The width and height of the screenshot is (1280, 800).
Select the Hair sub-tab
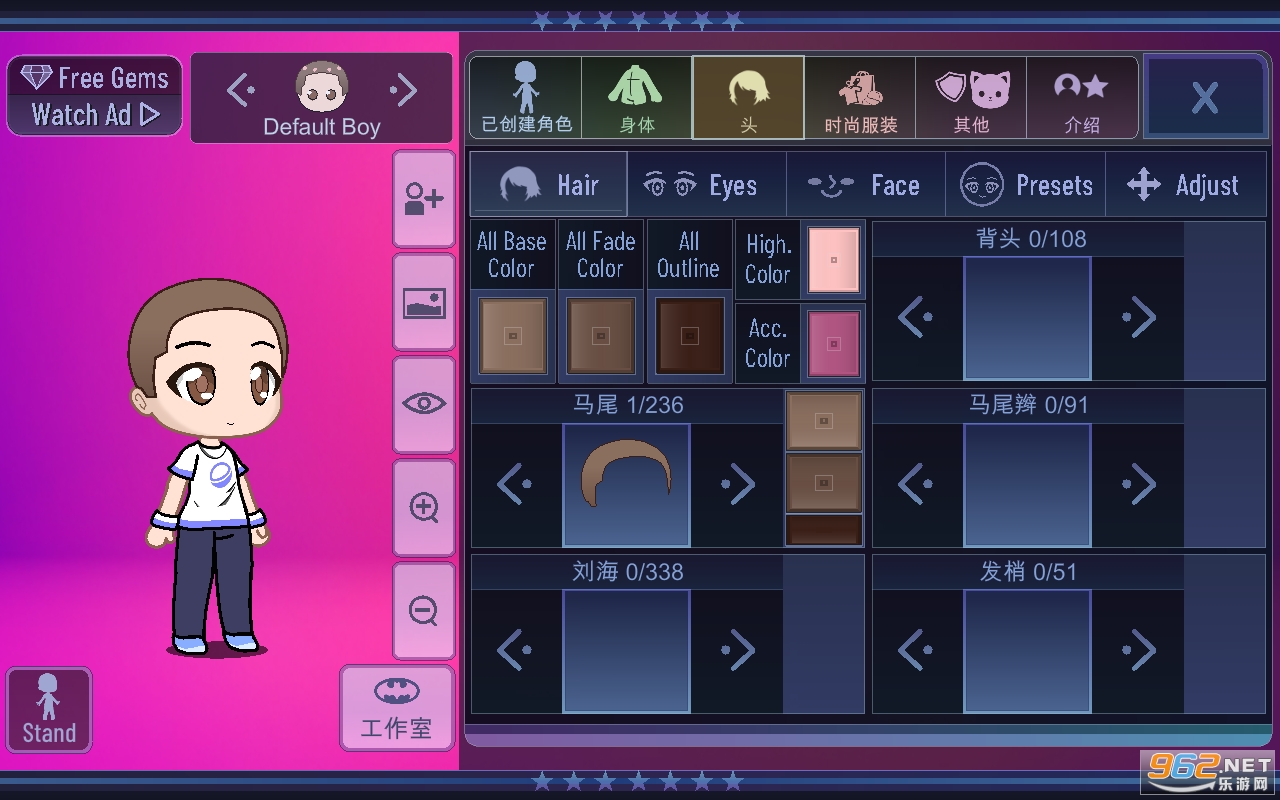coord(549,185)
